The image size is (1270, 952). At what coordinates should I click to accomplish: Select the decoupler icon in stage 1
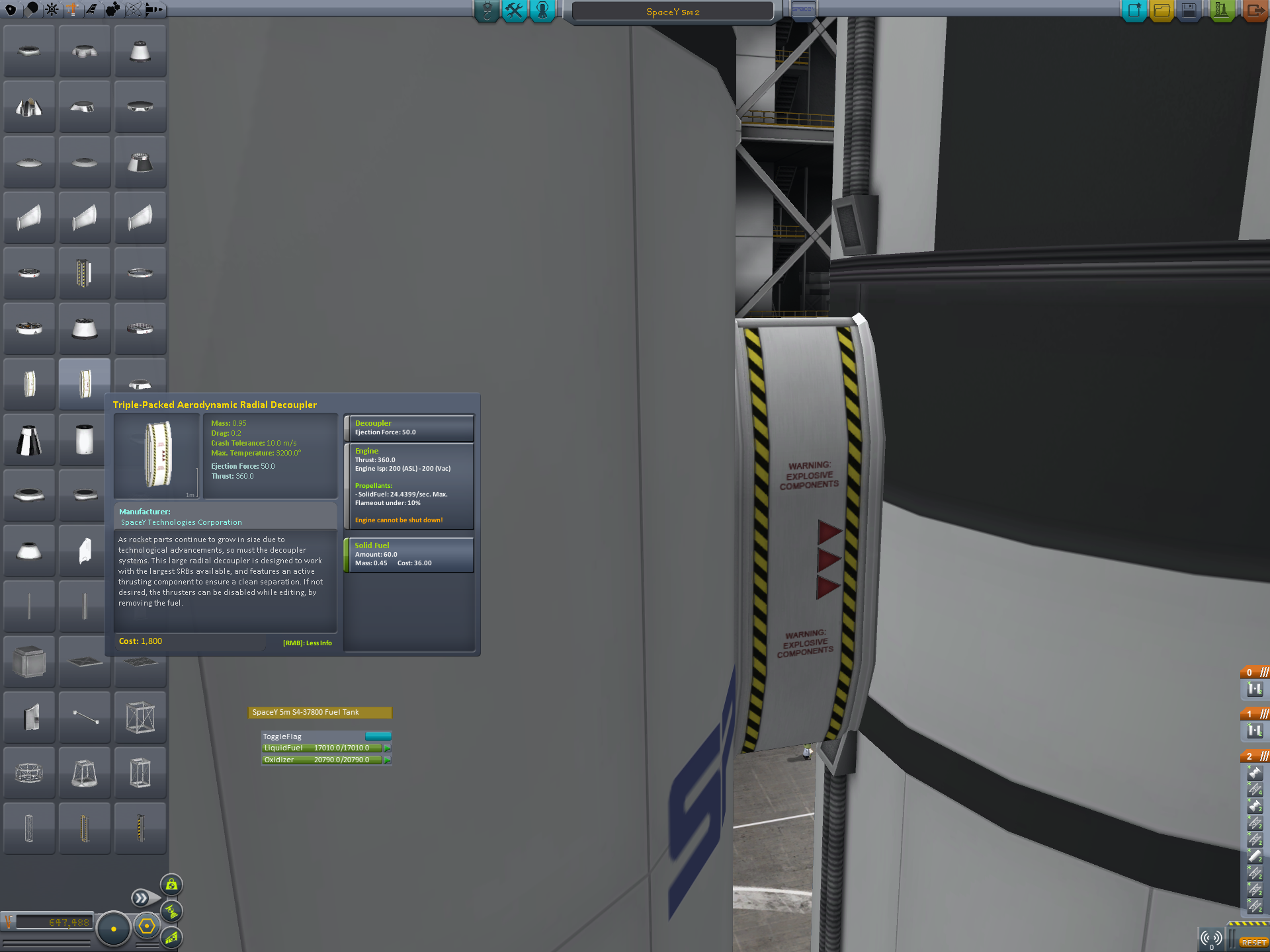[1255, 731]
